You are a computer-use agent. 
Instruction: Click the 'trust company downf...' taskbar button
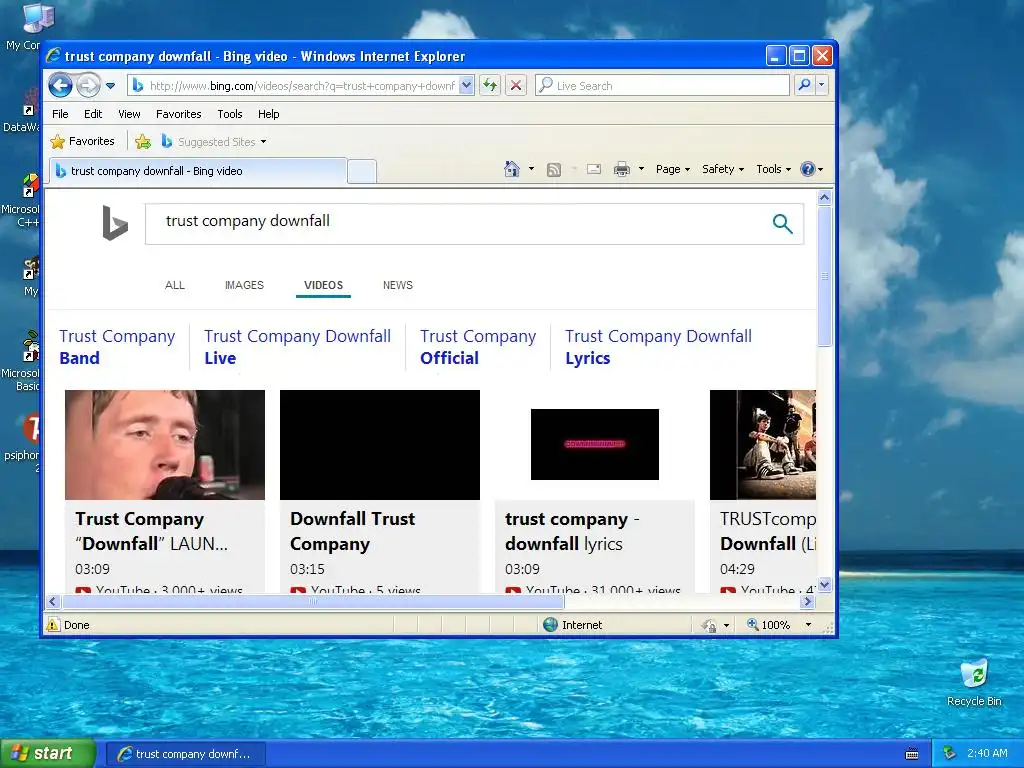pyautogui.click(x=185, y=754)
